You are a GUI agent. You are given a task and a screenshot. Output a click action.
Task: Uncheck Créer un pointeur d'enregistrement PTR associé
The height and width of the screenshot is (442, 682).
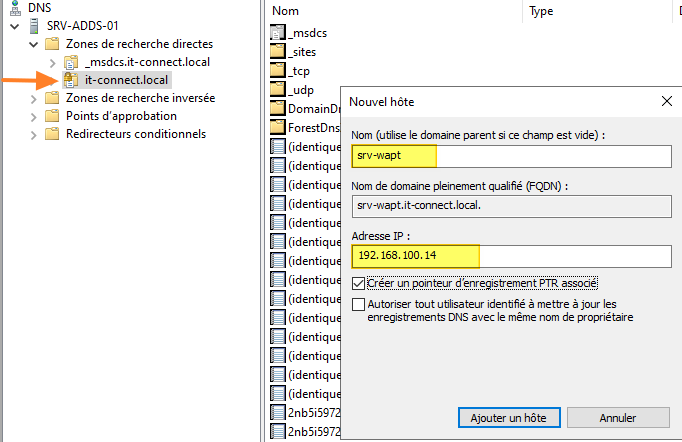[x=358, y=284]
